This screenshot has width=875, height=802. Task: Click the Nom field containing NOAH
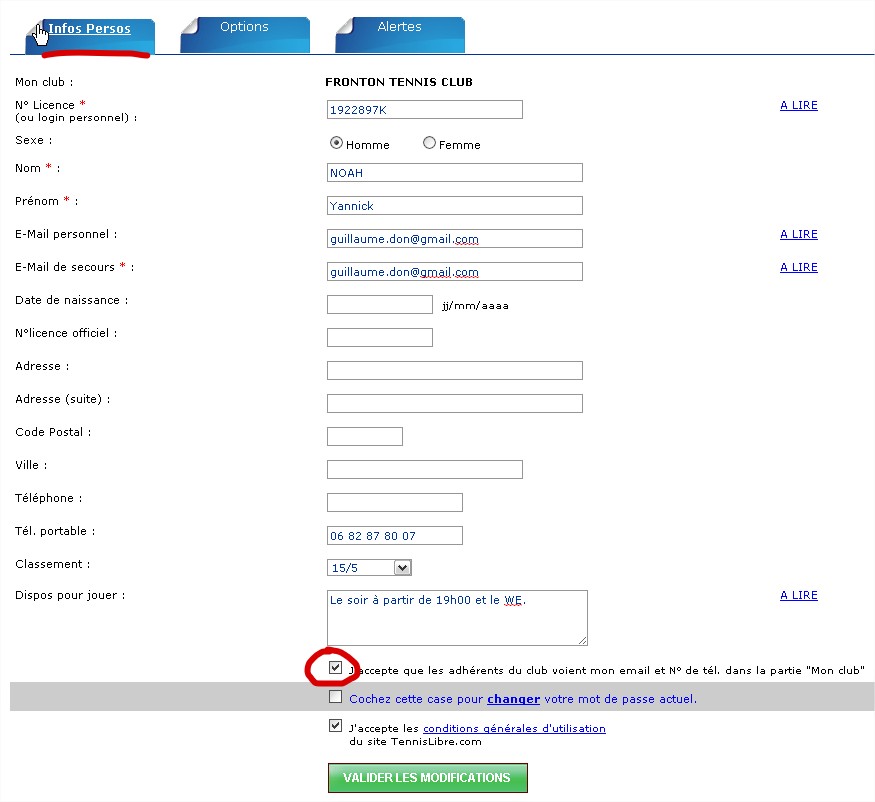455,173
